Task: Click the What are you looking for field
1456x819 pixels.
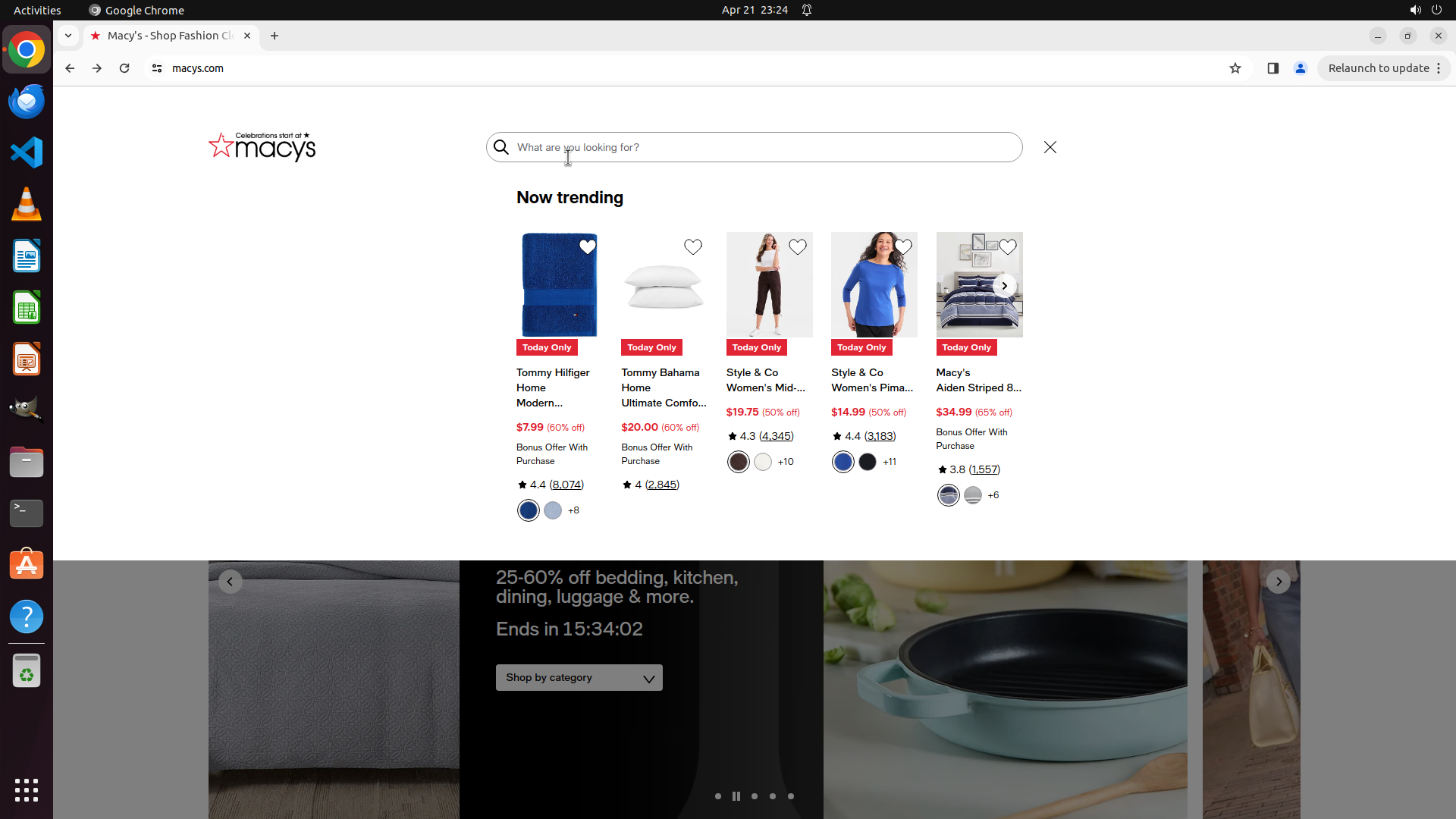Action: click(758, 147)
